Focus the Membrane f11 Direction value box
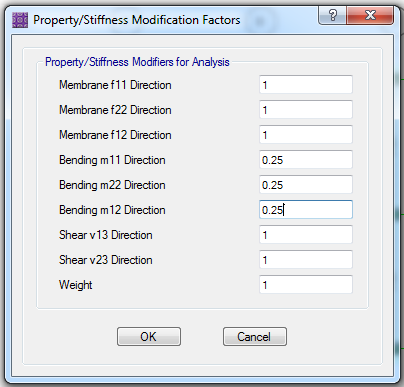The height and width of the screenshot is (387, 404). pyautogui.click(x=306, y=85)
